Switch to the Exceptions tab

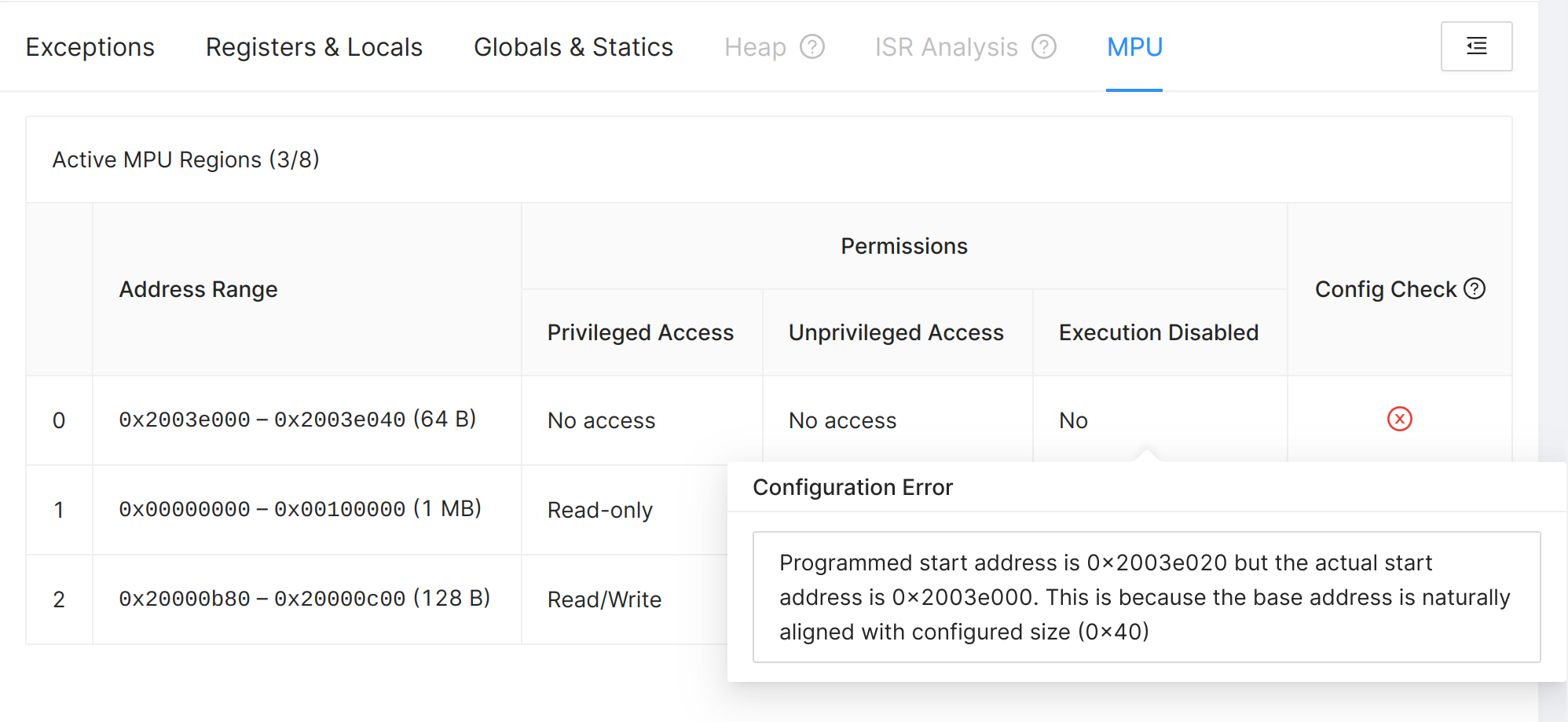[90, 47]
